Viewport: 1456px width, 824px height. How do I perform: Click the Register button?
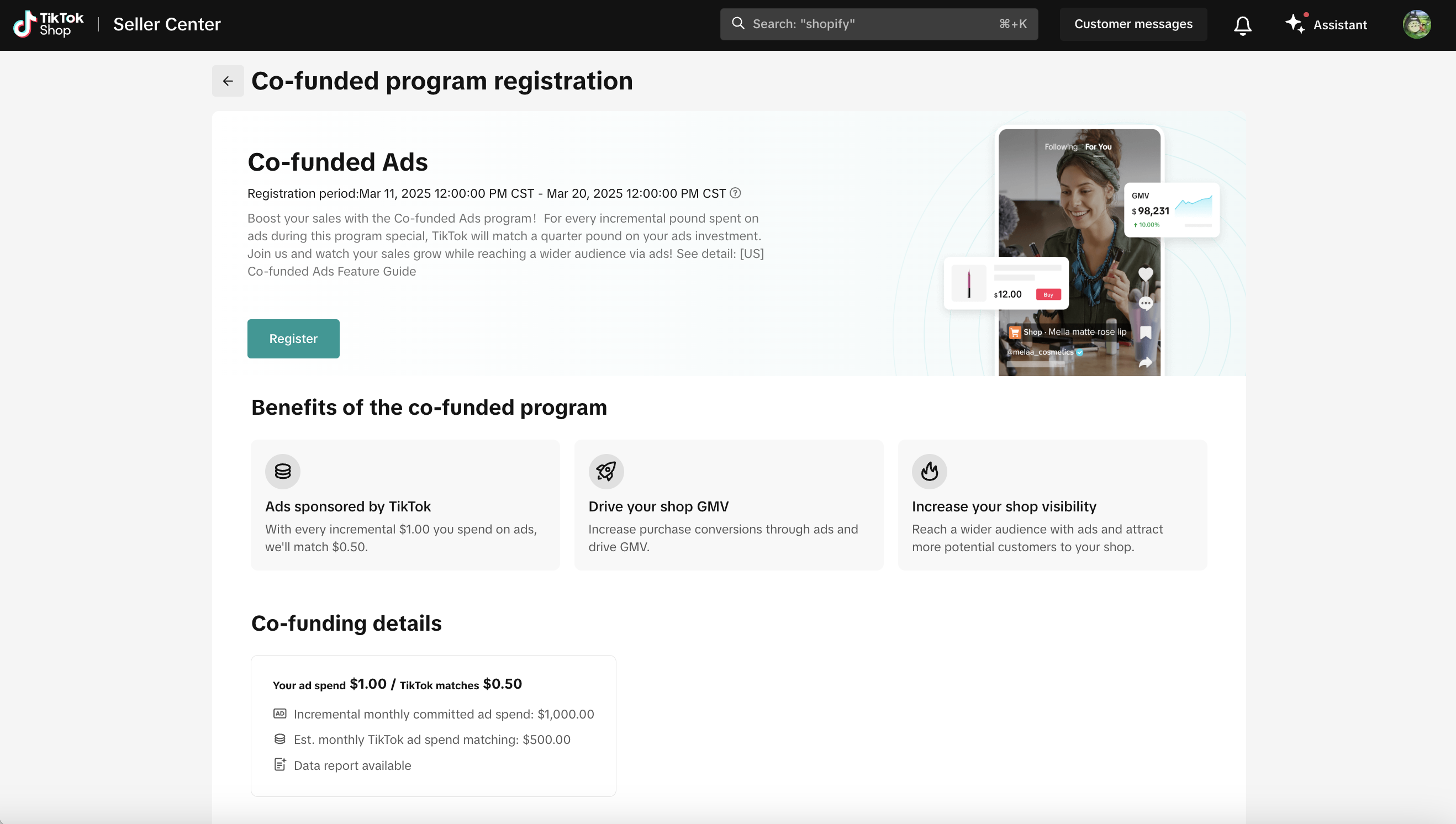[293, 339]
